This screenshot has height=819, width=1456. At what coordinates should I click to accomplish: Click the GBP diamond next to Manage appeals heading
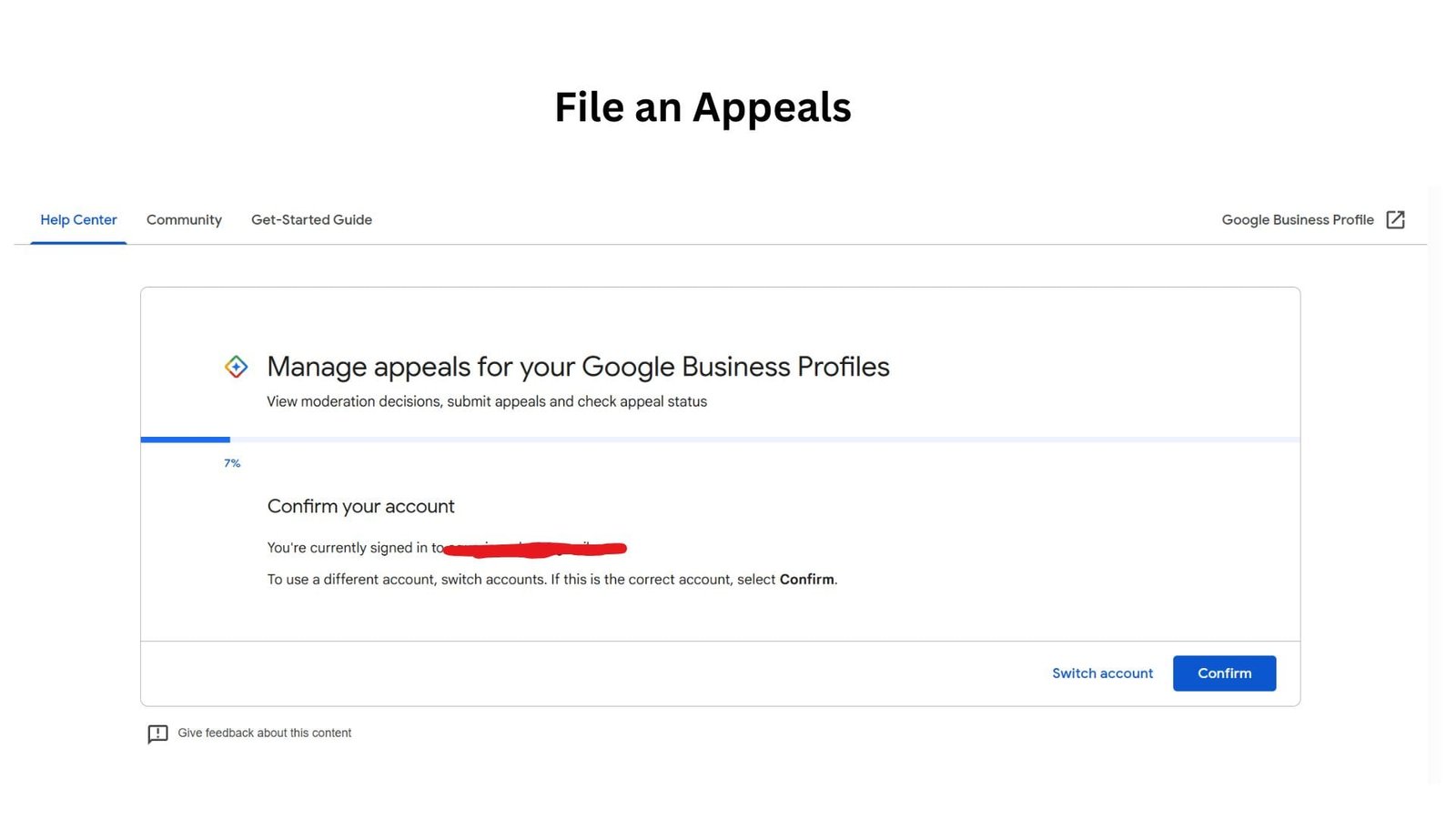[235, 366]
